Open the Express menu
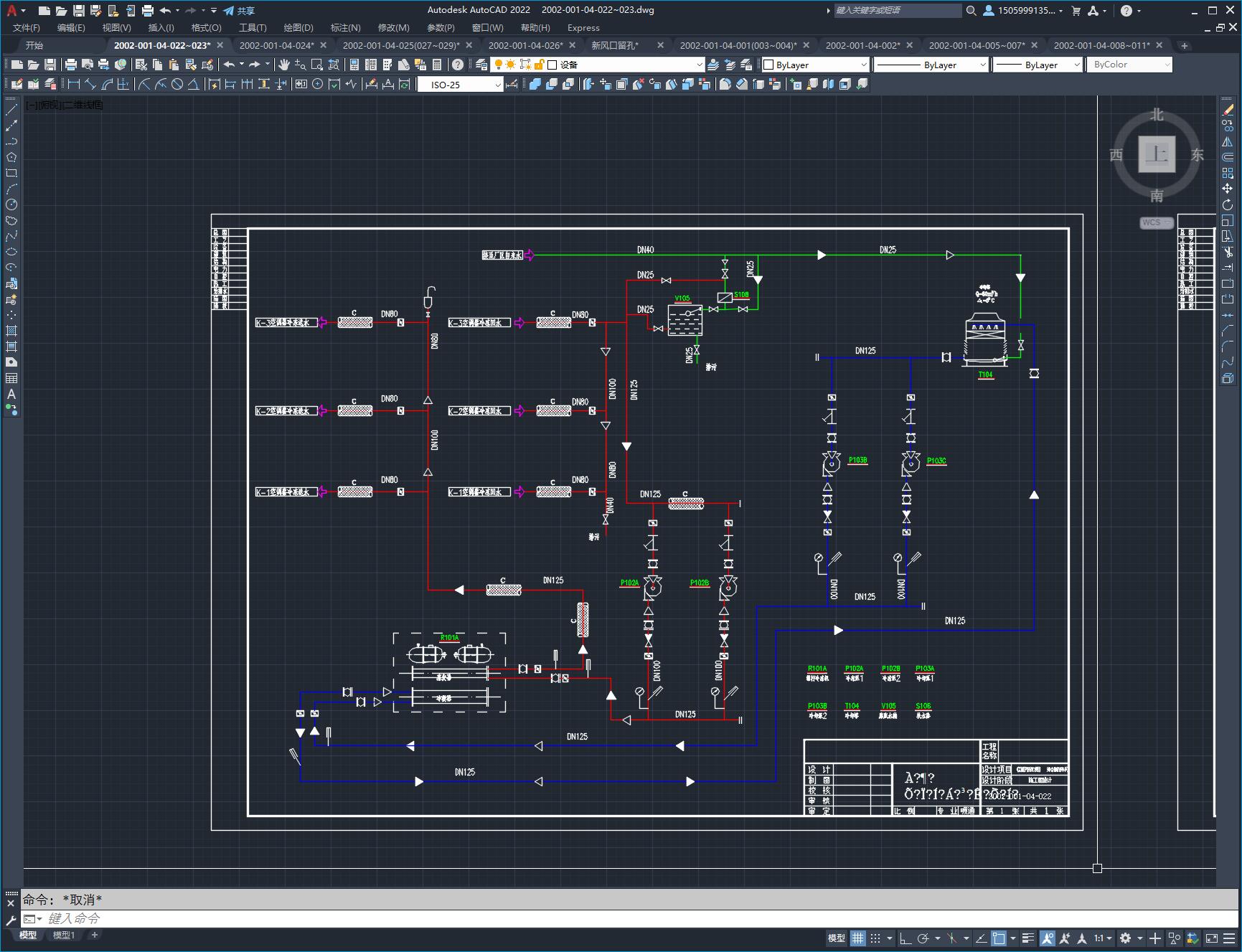The image size is (1242, 952). 583,27
